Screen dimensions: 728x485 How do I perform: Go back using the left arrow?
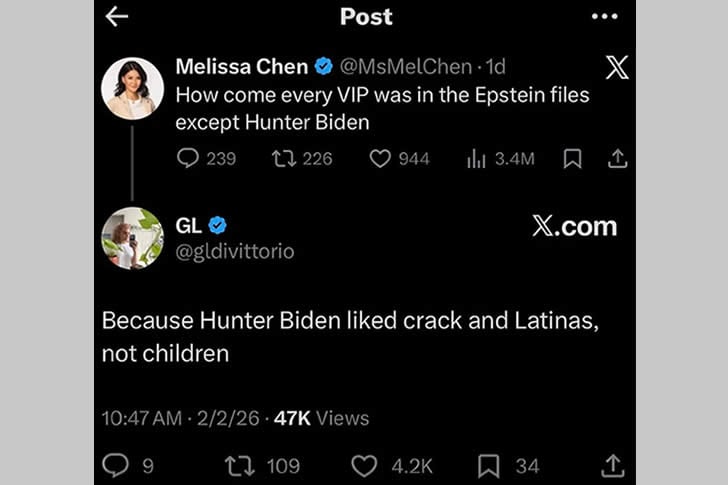[x=117, y=16]
